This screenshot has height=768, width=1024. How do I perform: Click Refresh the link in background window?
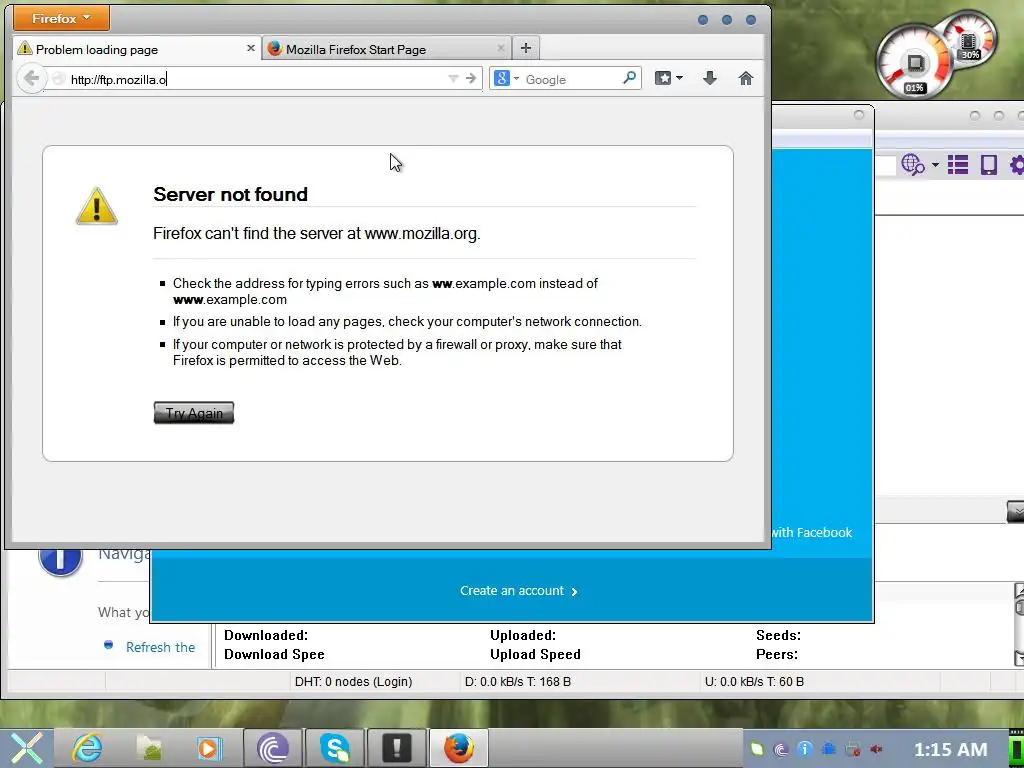point(160,647)
